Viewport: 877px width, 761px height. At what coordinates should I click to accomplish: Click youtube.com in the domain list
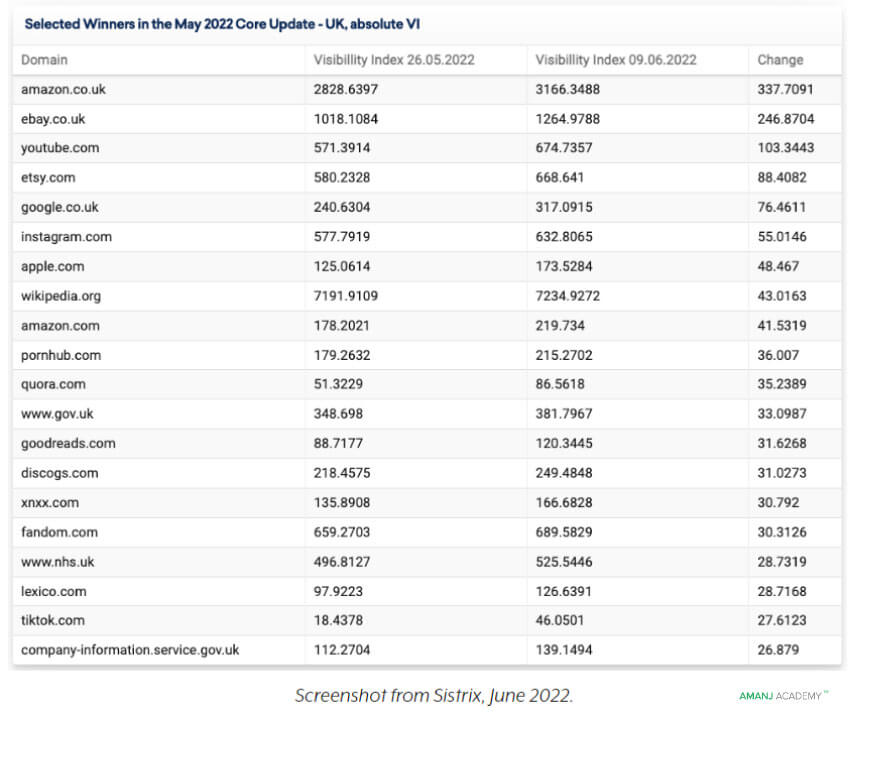pos(60,148)
